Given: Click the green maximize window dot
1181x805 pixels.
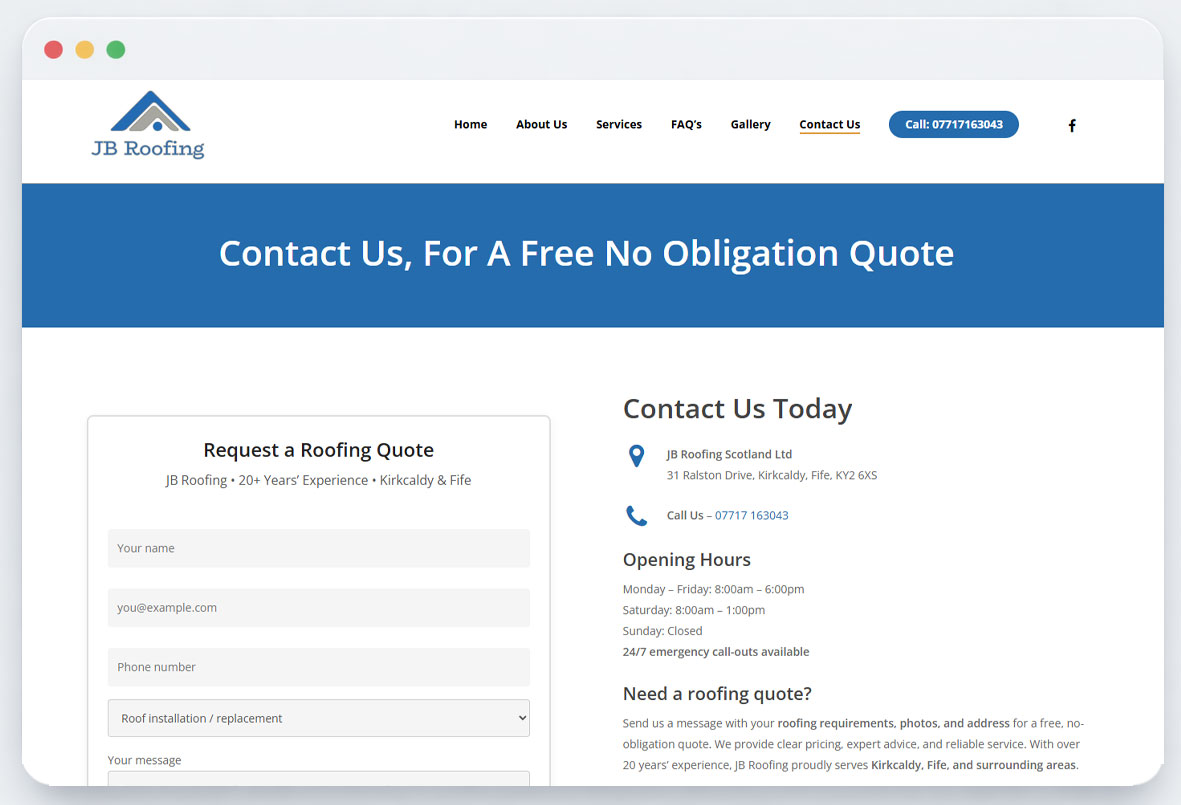Looking at the screenshot, I should (x=116, y=50).
